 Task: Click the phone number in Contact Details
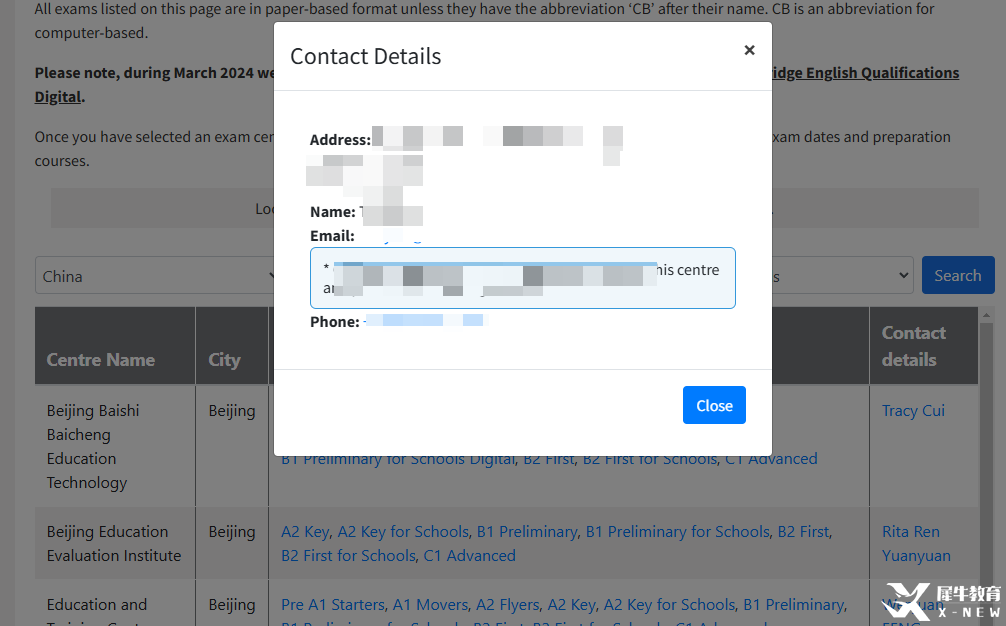[x=425, y=321]
